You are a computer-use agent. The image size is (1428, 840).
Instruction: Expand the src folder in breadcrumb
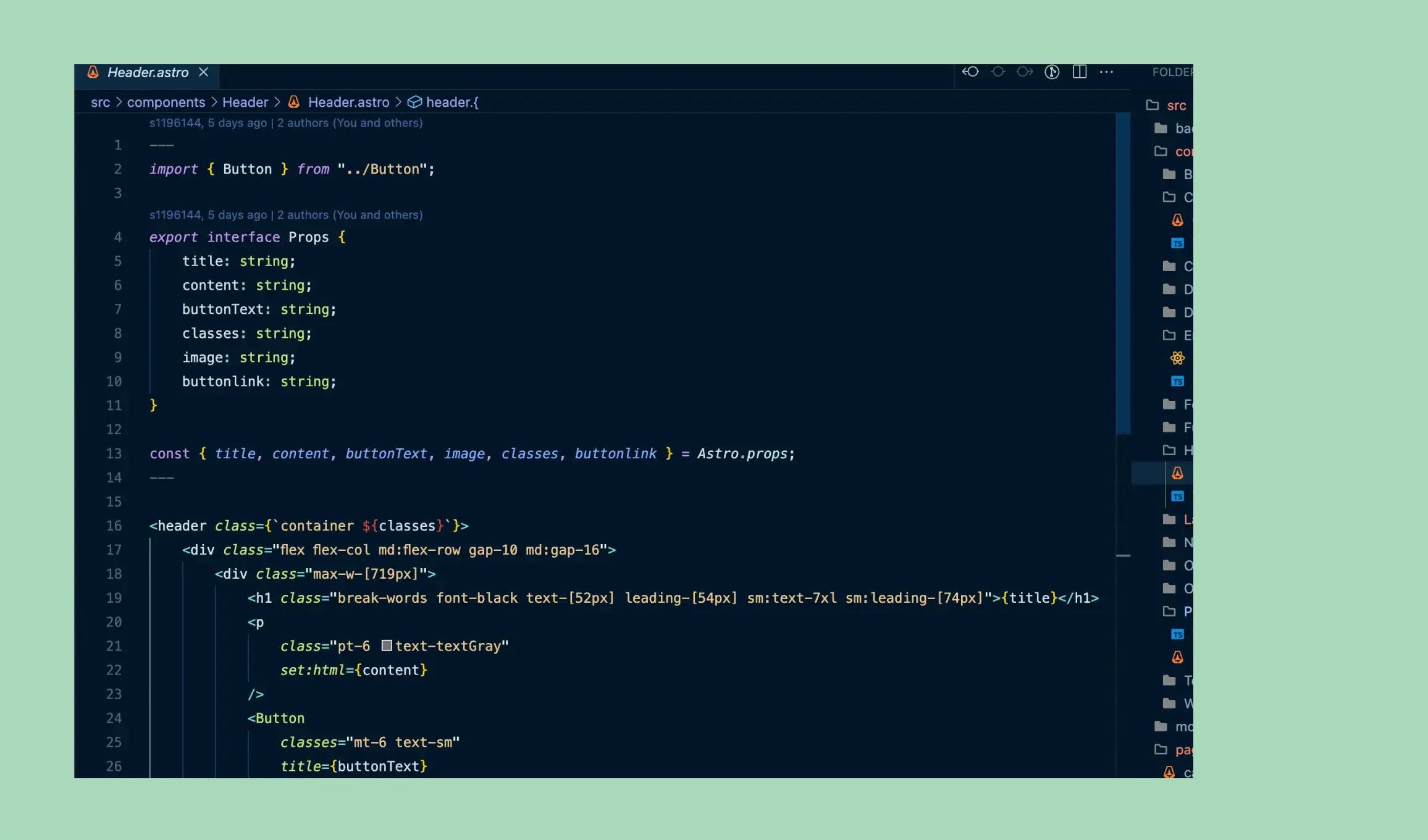click(x=100, y=101)
